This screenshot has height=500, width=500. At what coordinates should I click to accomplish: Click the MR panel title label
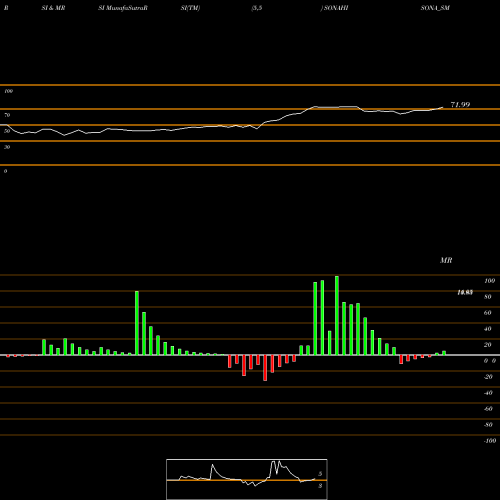[x=446, y=260]
